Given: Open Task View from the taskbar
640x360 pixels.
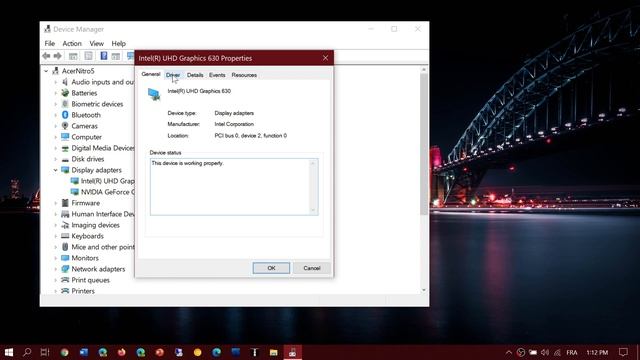Looking at the screenshot, I should point(45,352).
